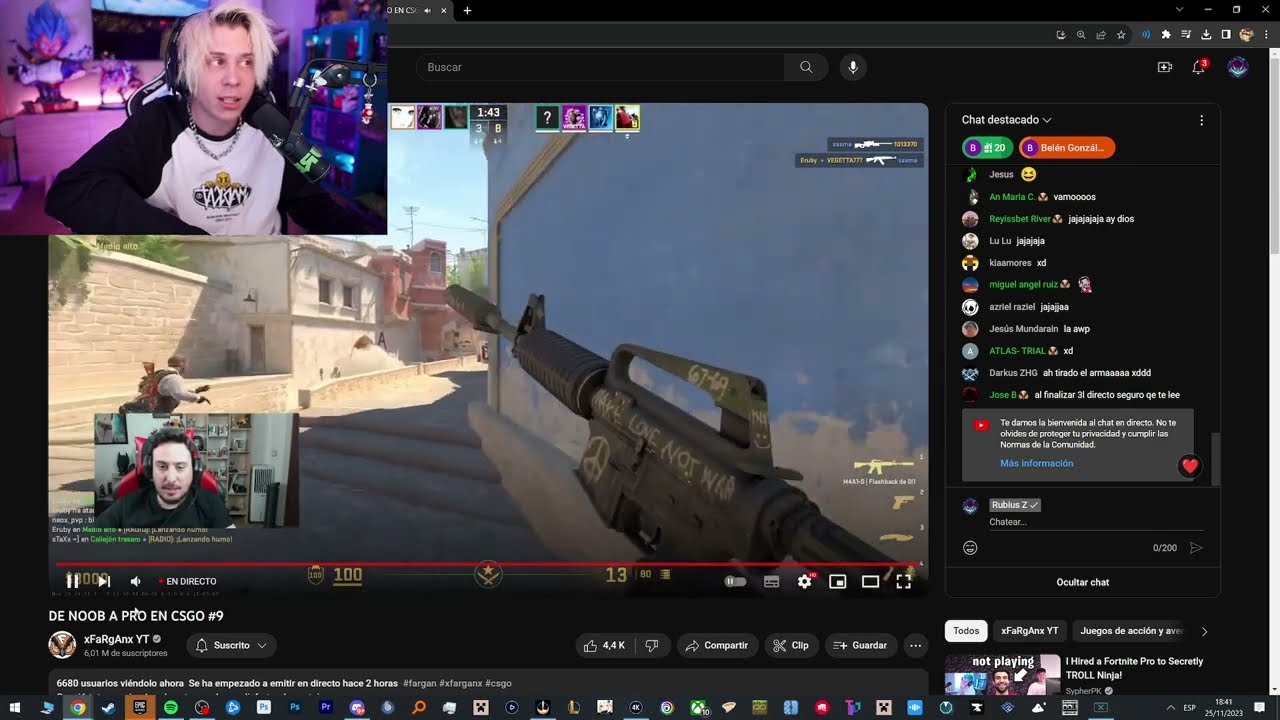Dislike the video thumbs down

(652, 645)
